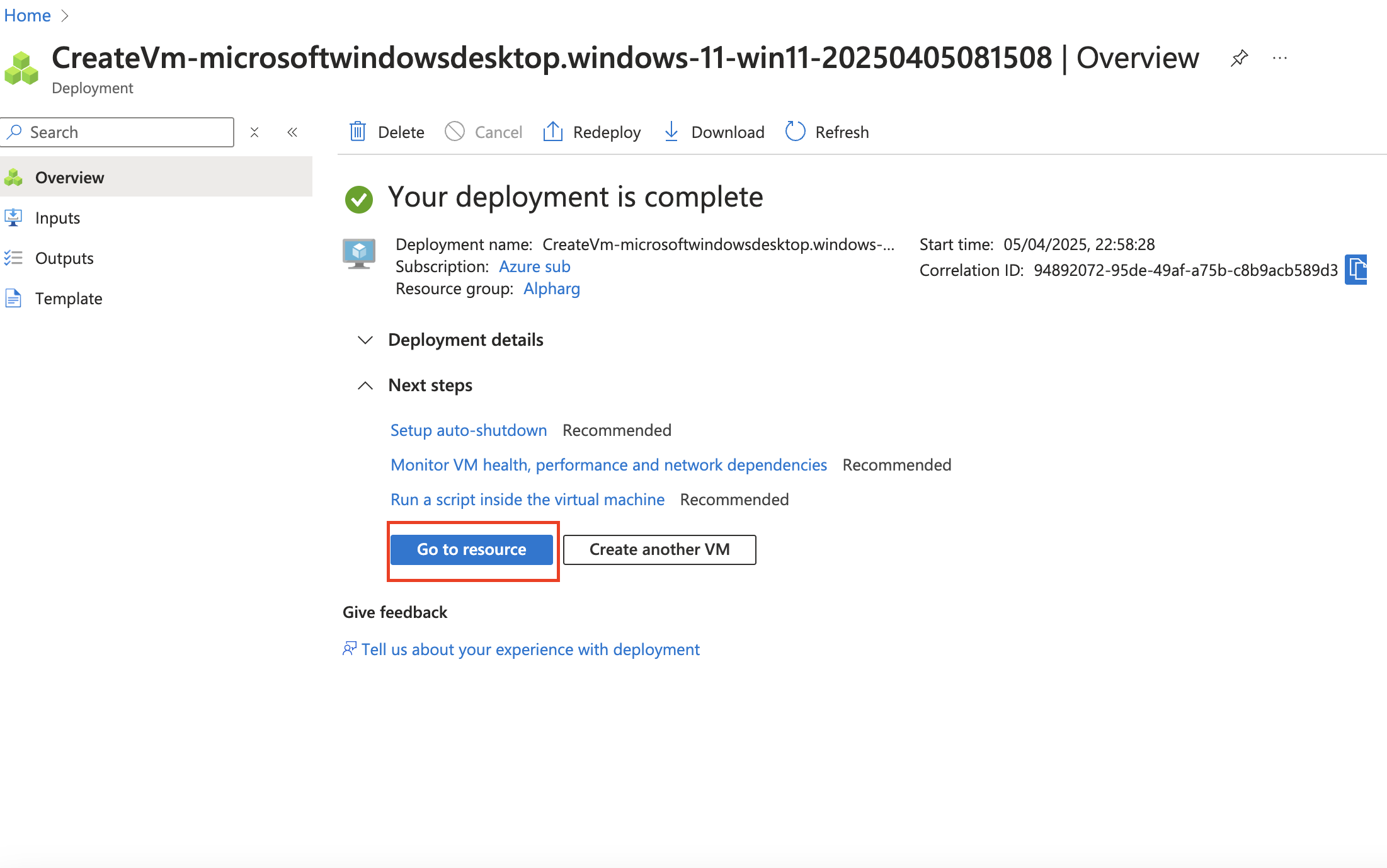Open the Outputs menu item
This screenshot has height=868, width=1387.
(x=156, y=258)
